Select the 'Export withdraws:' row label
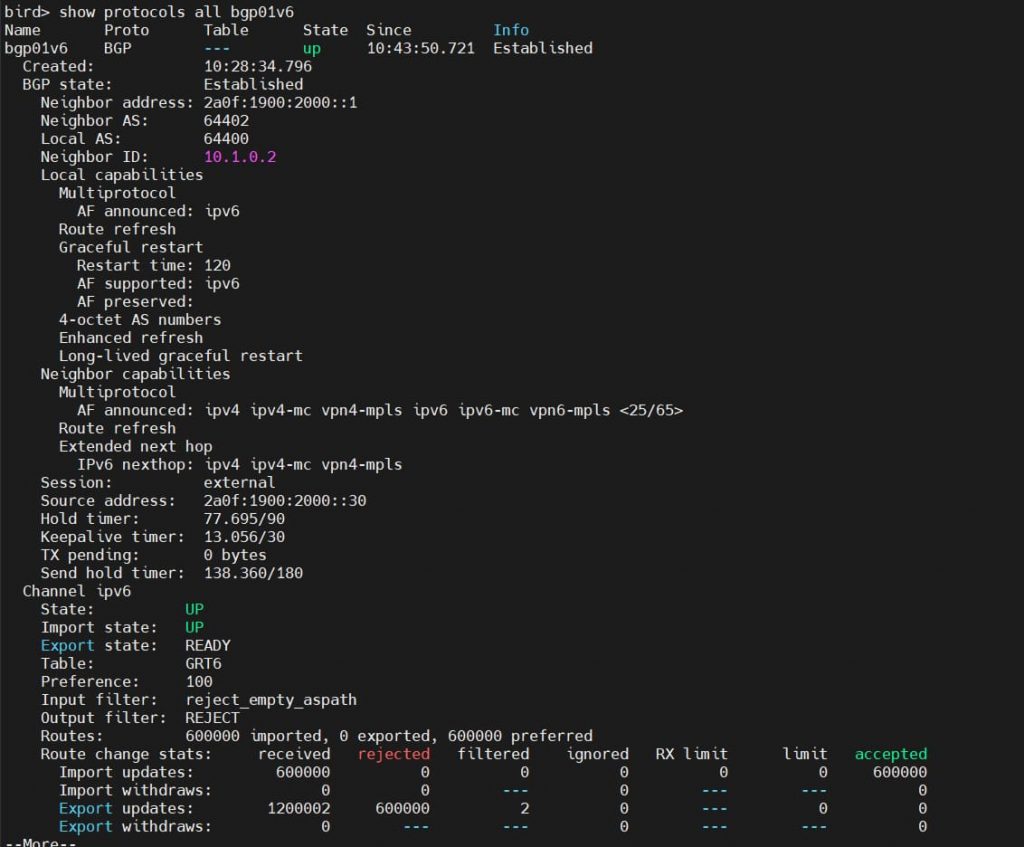This screenshot has height=847, width=1024. (135, 827)
